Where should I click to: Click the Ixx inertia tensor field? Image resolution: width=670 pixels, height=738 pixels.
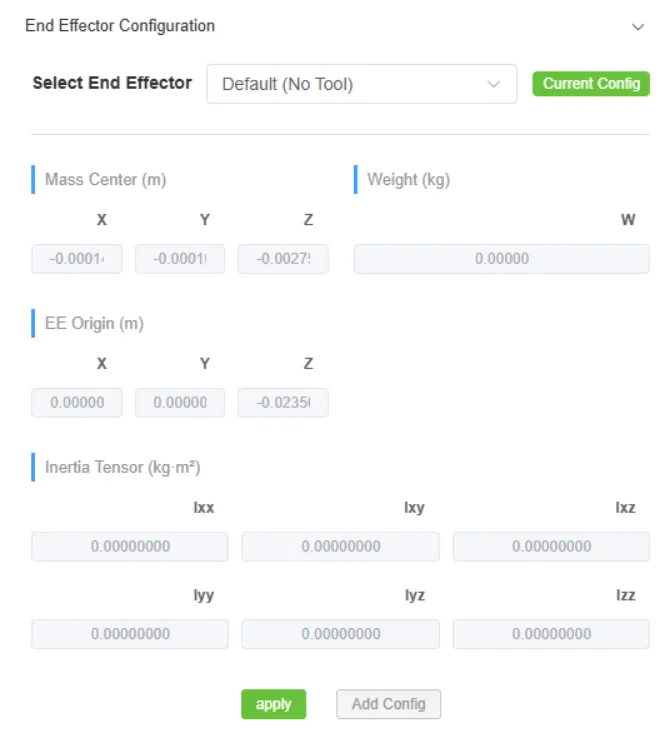click(x=130, y=547)
